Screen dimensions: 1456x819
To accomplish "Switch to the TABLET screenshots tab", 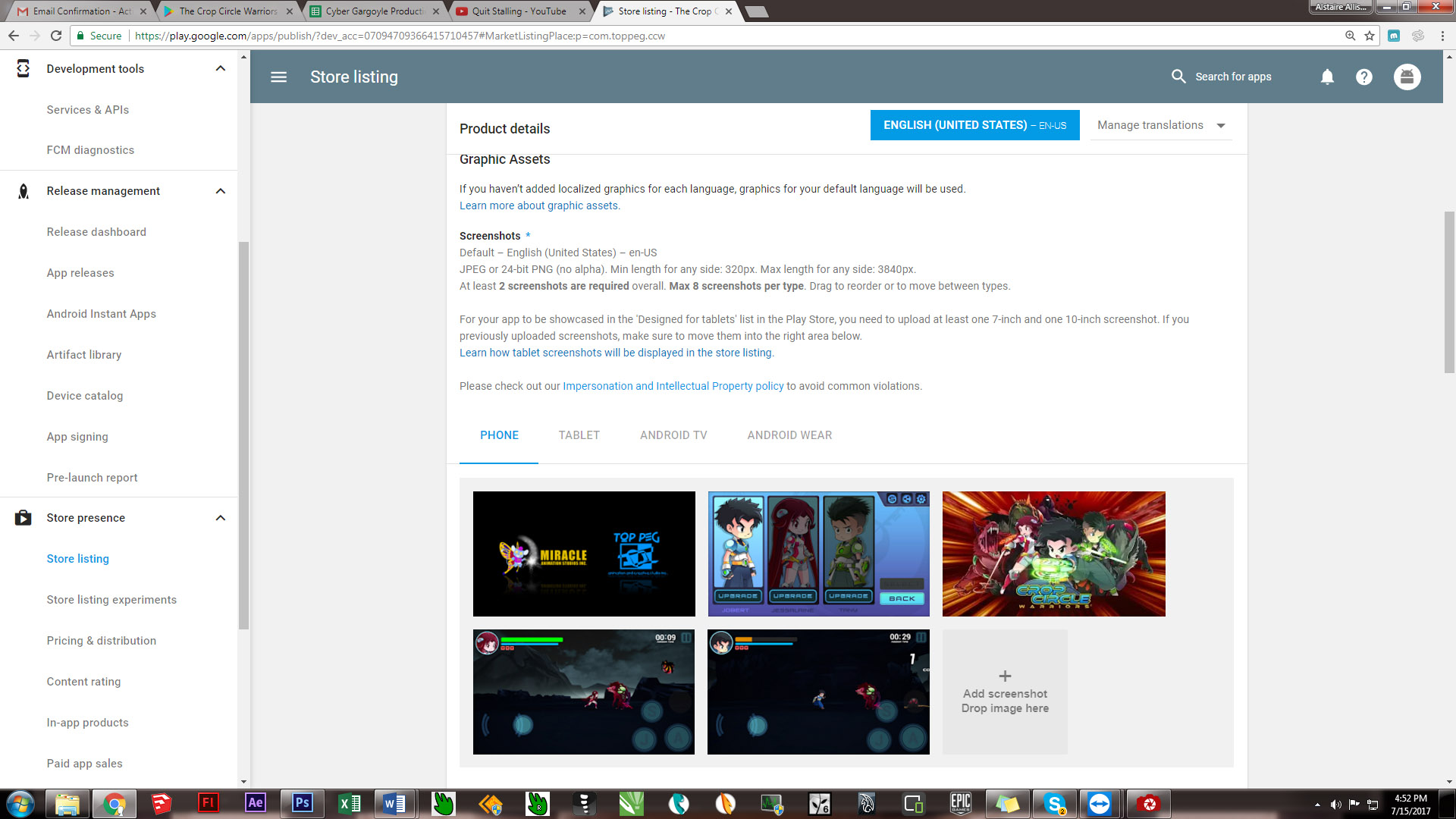I will click(x=579, y=435).
